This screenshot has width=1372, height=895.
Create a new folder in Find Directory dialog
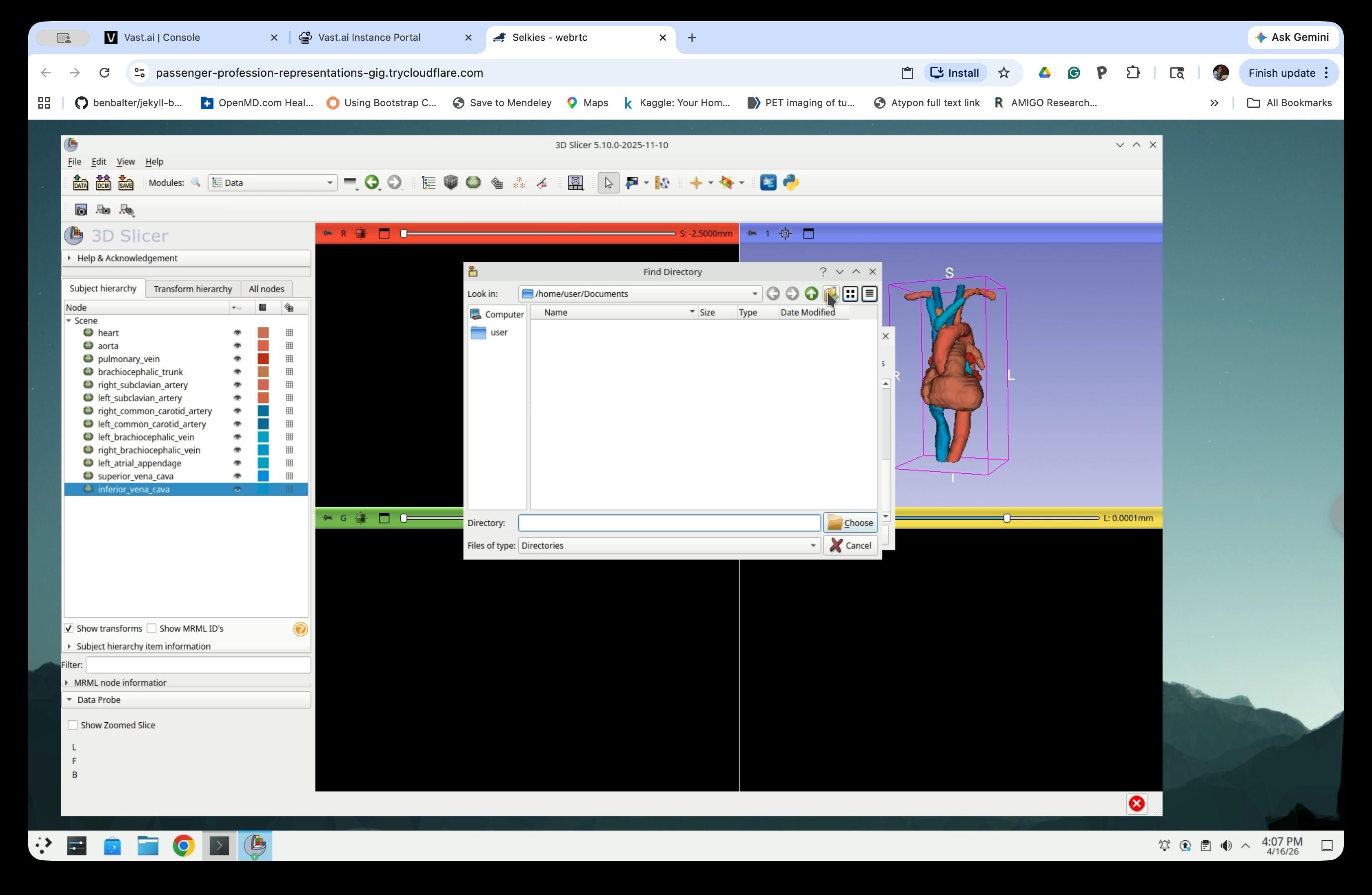830,294
